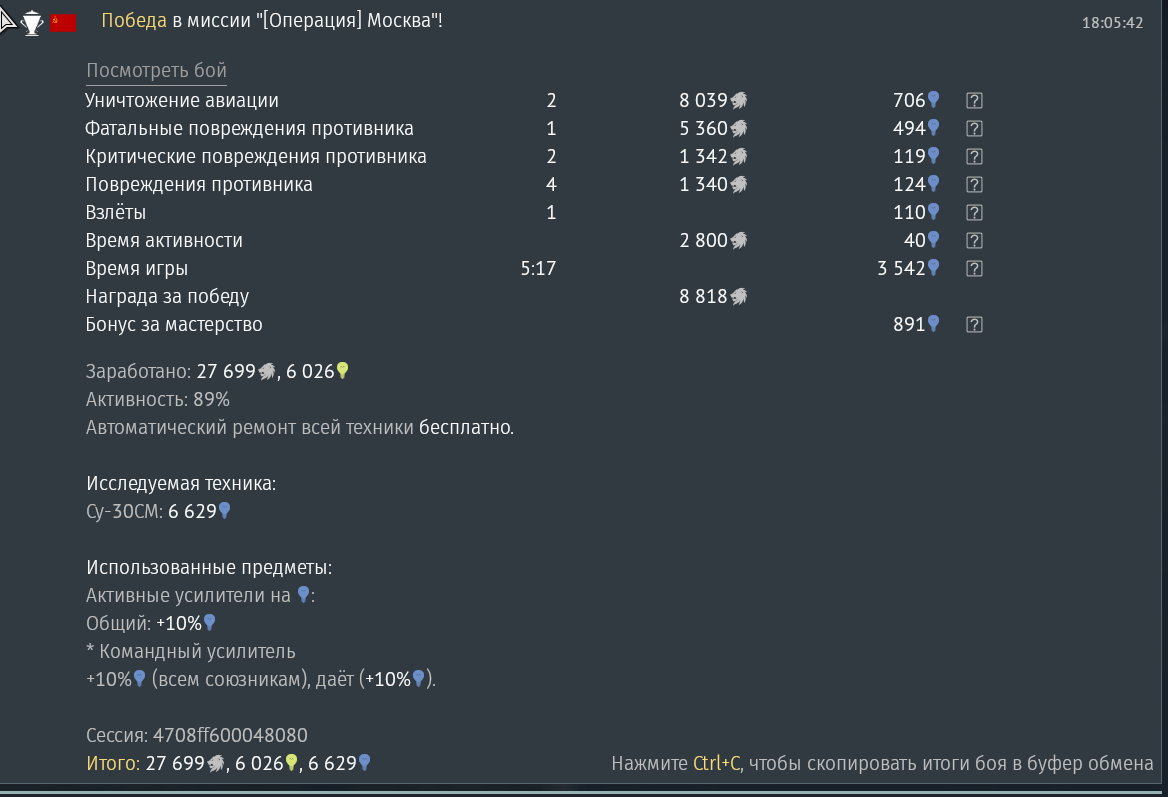Viewport: 1168px width, 797px height.
Task: Open help icon for 'Взлёты' row
Action: point(974,212)
